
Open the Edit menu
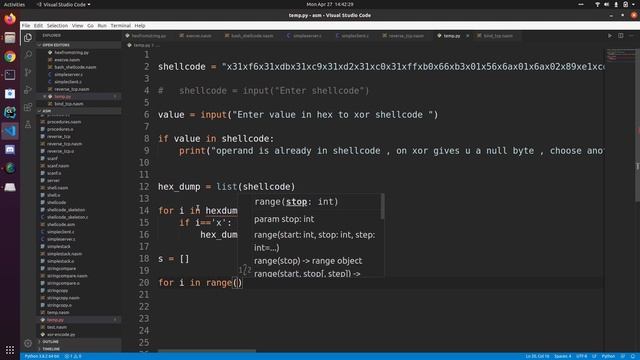(x=38, y=25)
